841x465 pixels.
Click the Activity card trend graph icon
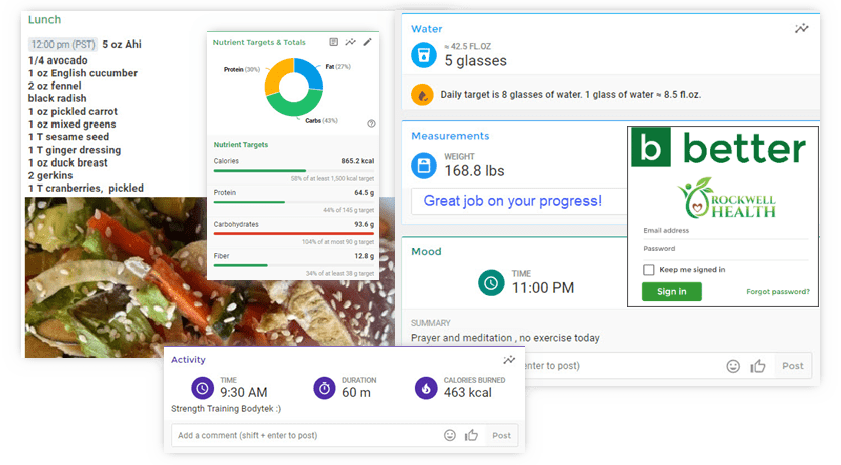[509, 360]
